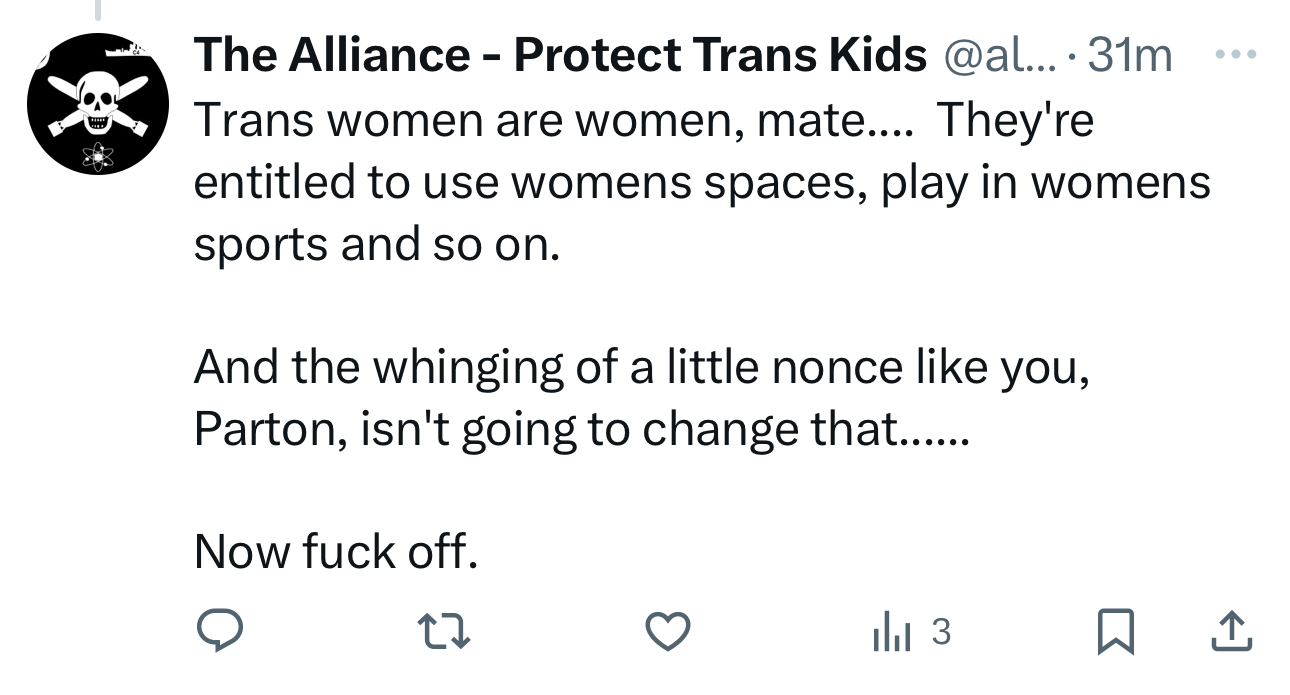This screenshot has height=695, width=1290.
Task: Click the thread connector line above the avatar
Action: tap(97, 10)
